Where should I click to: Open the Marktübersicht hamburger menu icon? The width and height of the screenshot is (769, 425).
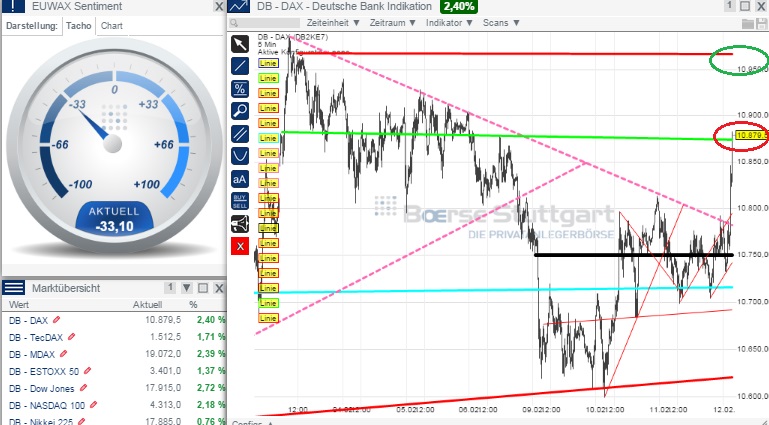point(13,288)
